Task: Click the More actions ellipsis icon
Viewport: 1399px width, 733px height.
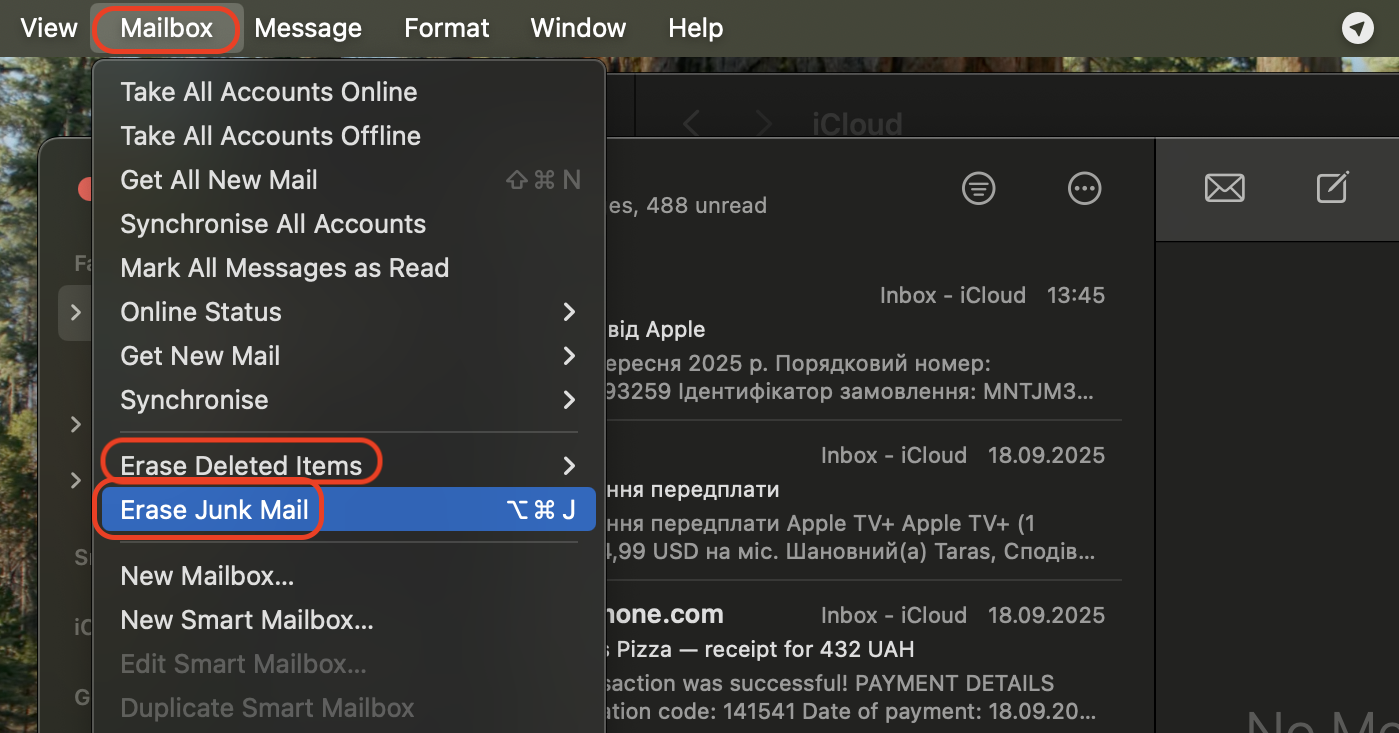Action: [1084, 188]
